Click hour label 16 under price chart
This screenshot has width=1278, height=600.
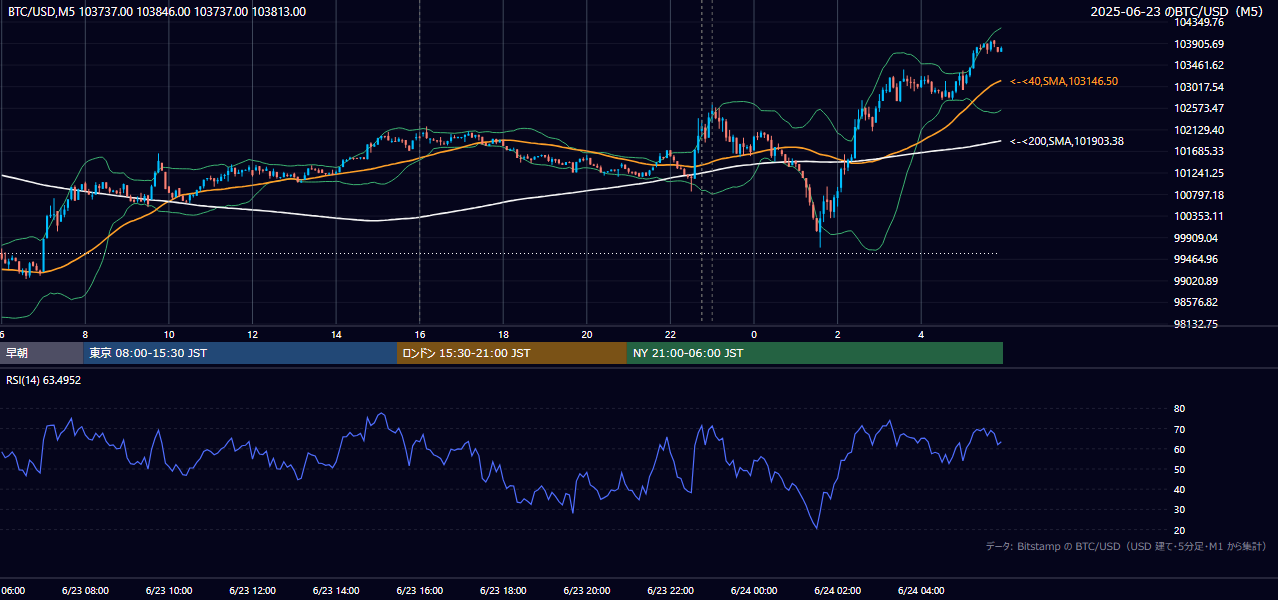(420, 334)
